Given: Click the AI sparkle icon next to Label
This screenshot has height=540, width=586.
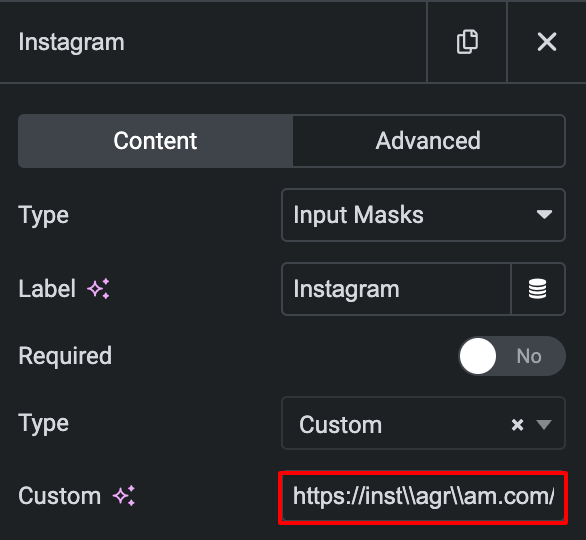Looking at the screenshot, I should coord(99,288).
